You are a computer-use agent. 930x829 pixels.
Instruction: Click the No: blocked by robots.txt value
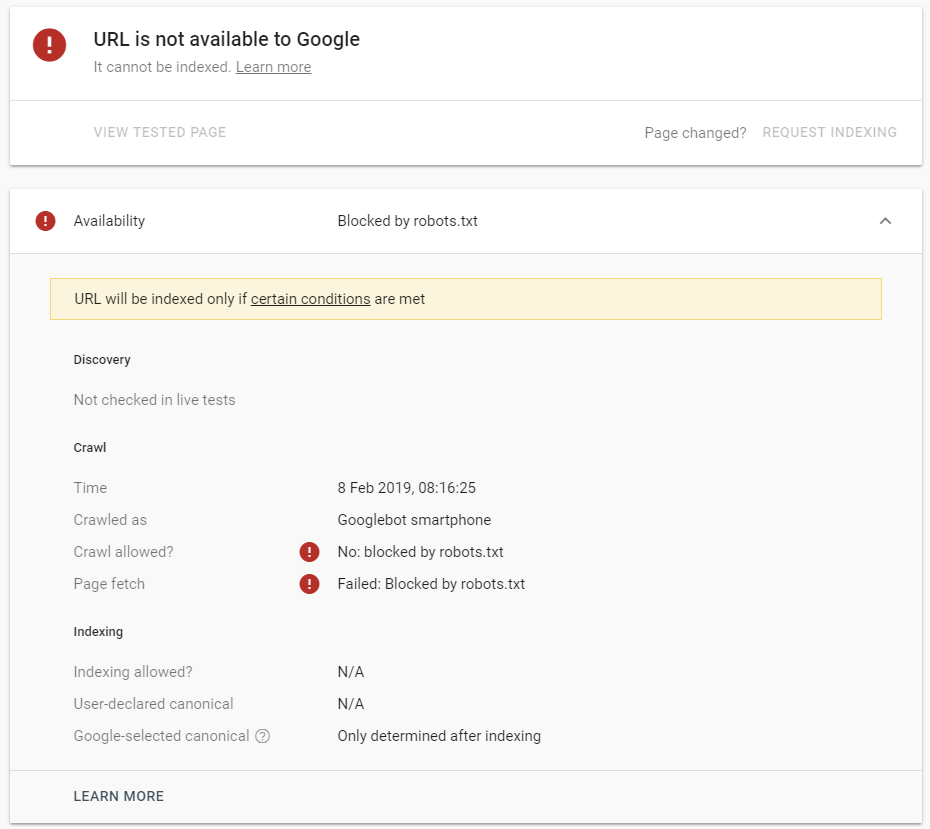click(421, 552)
